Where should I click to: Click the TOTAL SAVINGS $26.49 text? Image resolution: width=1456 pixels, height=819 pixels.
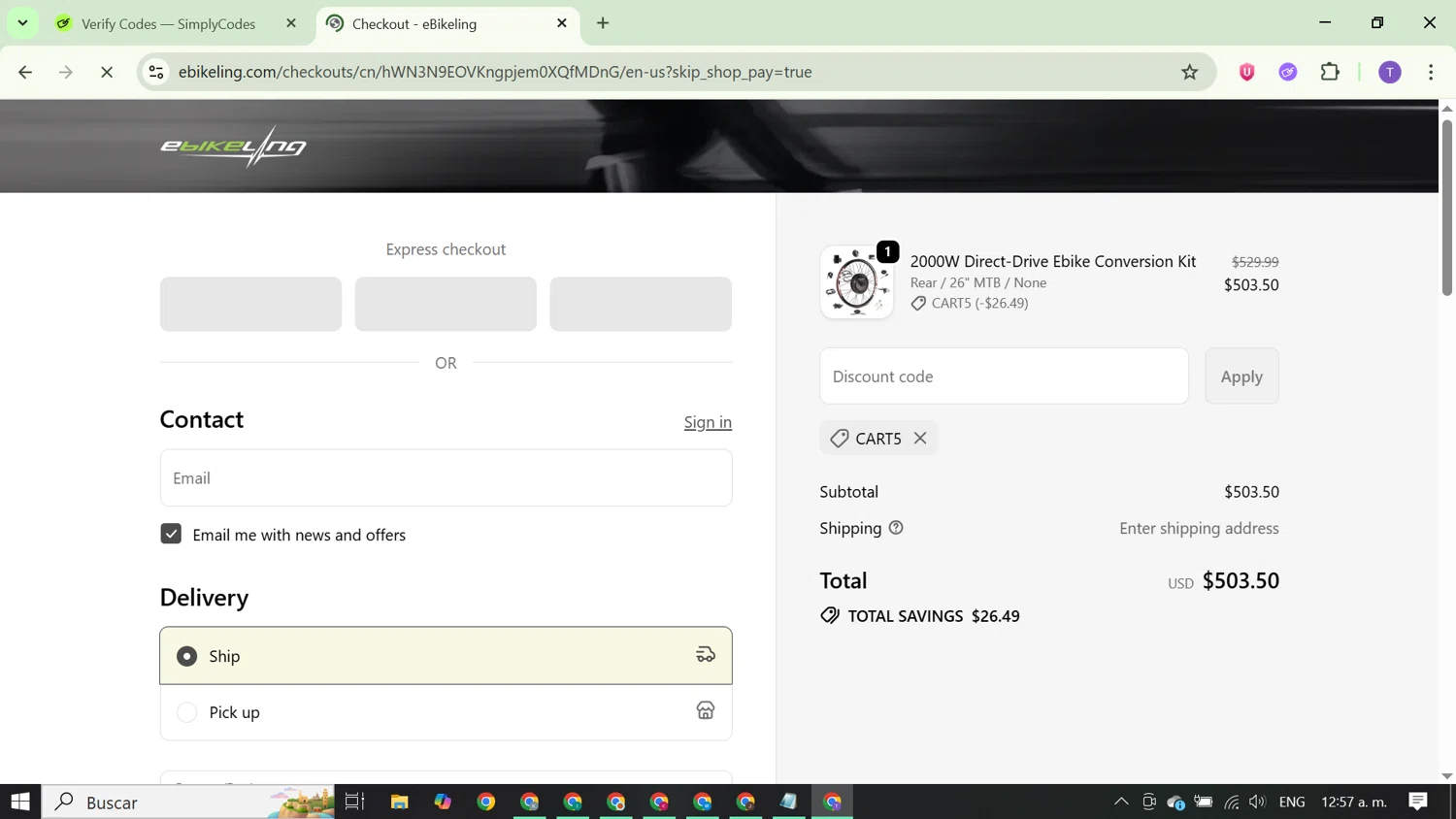point(934,616)
